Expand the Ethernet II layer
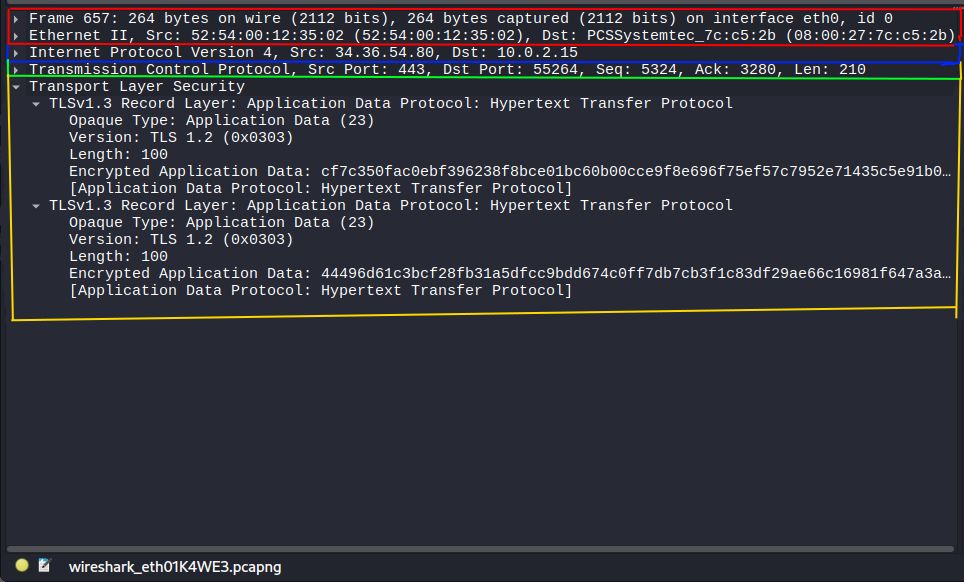Screen dimensions: 964x582 tap(17, 36)
